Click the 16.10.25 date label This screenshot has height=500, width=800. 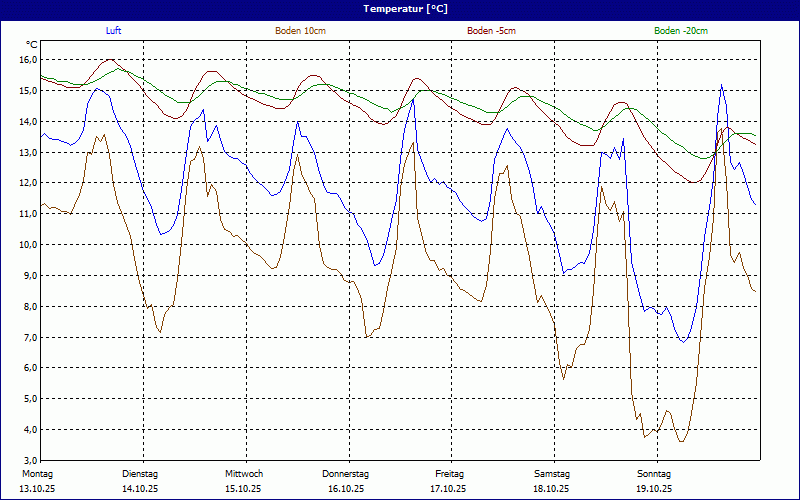(346, 489)
